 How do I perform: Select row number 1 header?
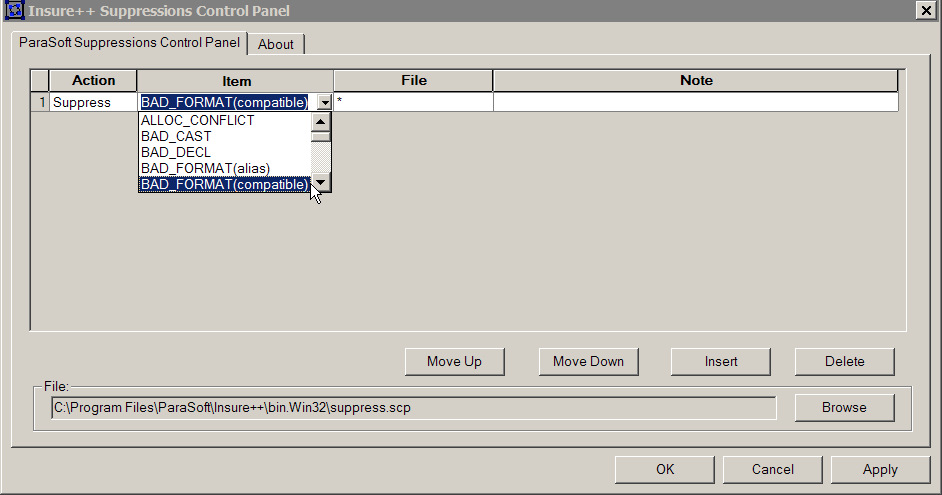click(x=40, y=102)
